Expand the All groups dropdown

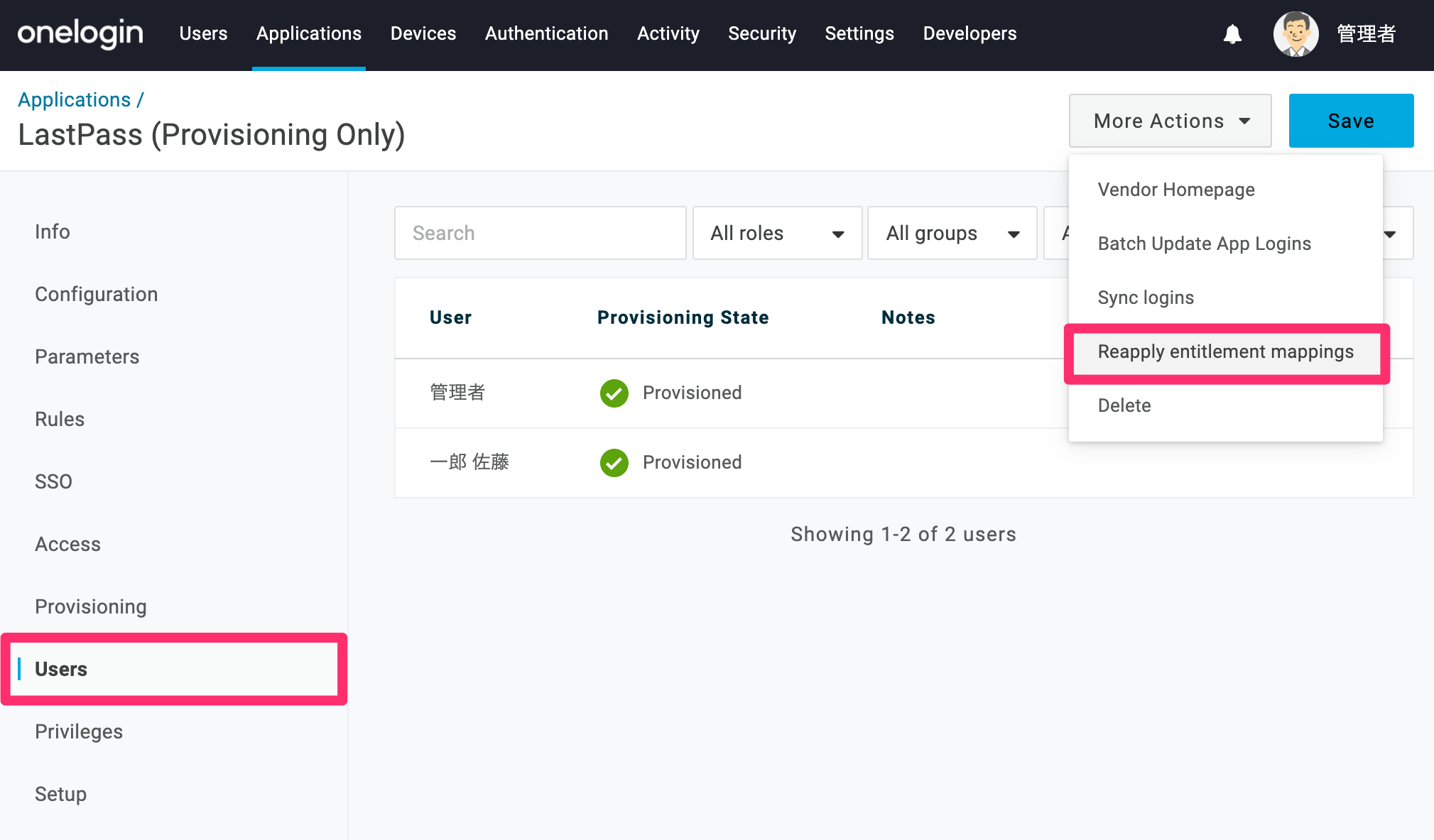952,233
